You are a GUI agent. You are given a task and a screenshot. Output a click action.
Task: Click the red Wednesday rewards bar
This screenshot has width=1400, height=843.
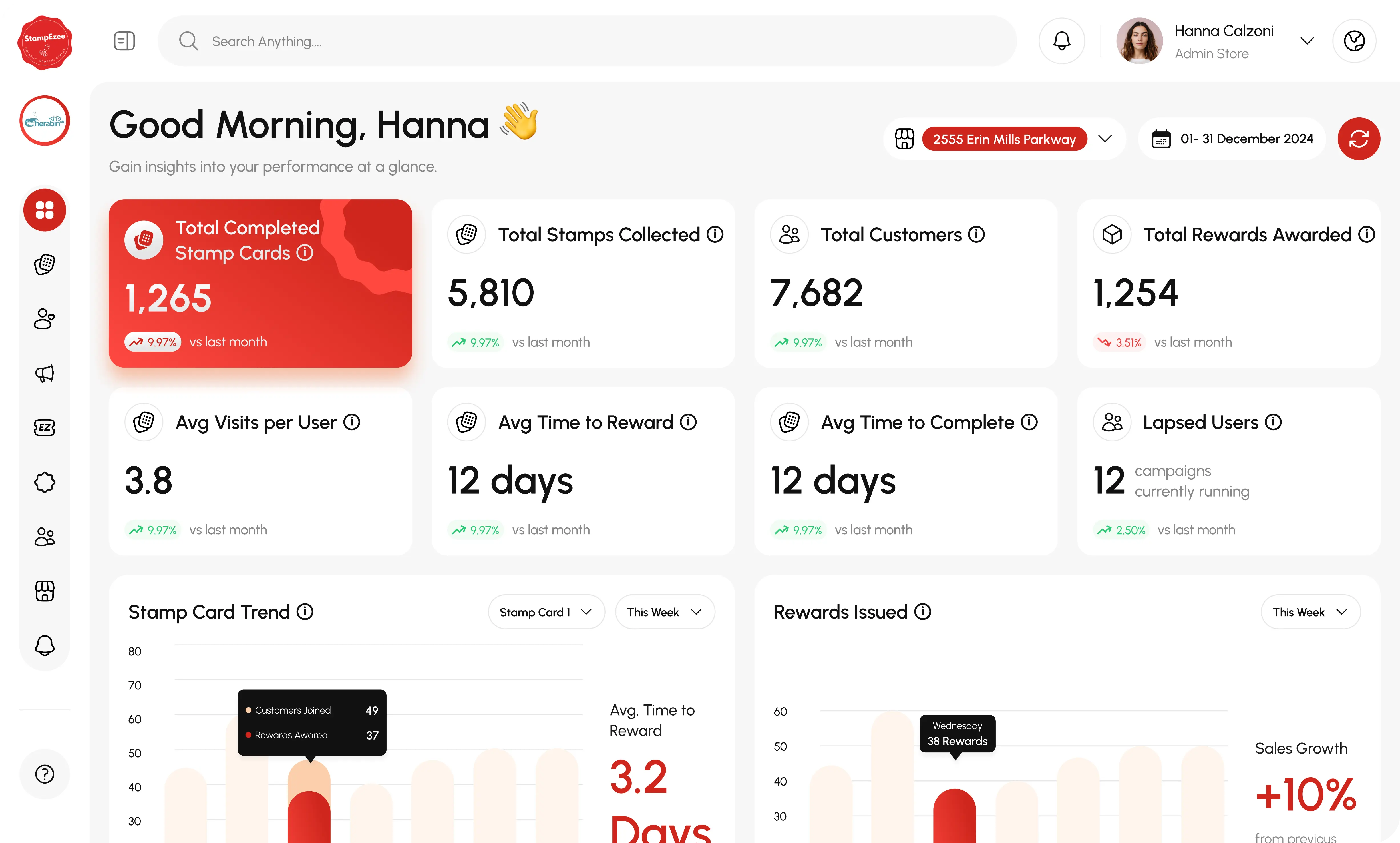tap(954, 815)
